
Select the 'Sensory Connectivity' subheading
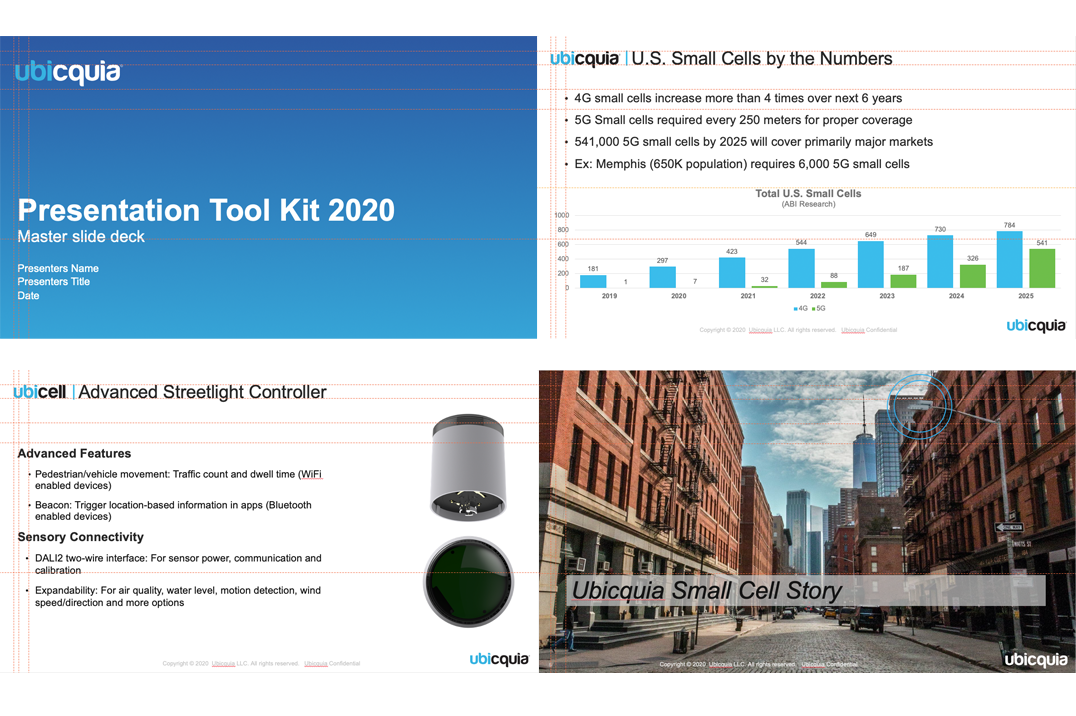[80, 537]
